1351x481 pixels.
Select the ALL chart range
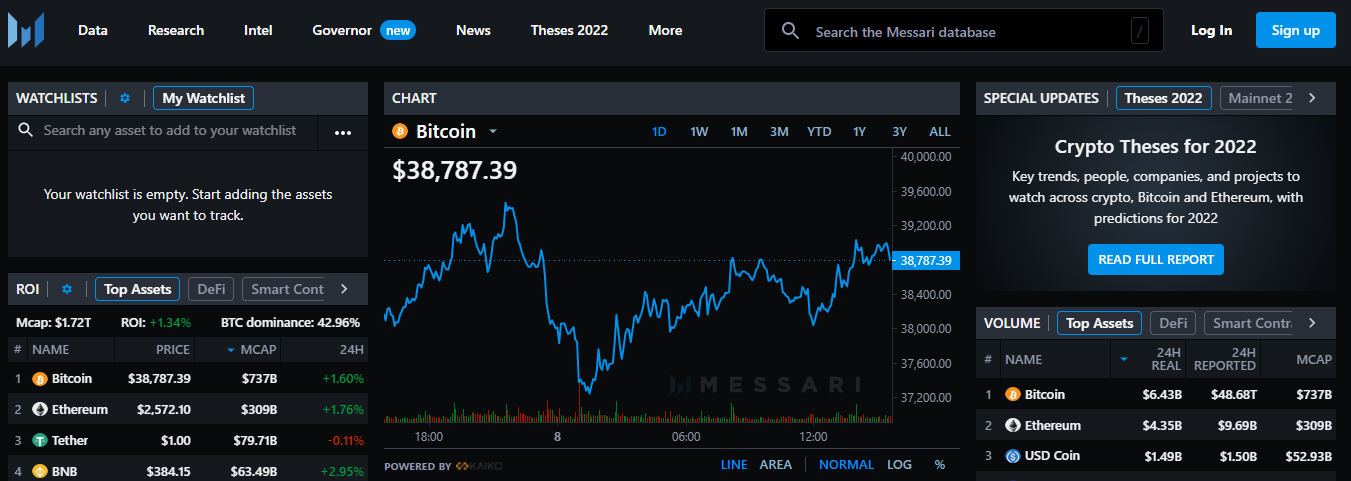(940, 131)
